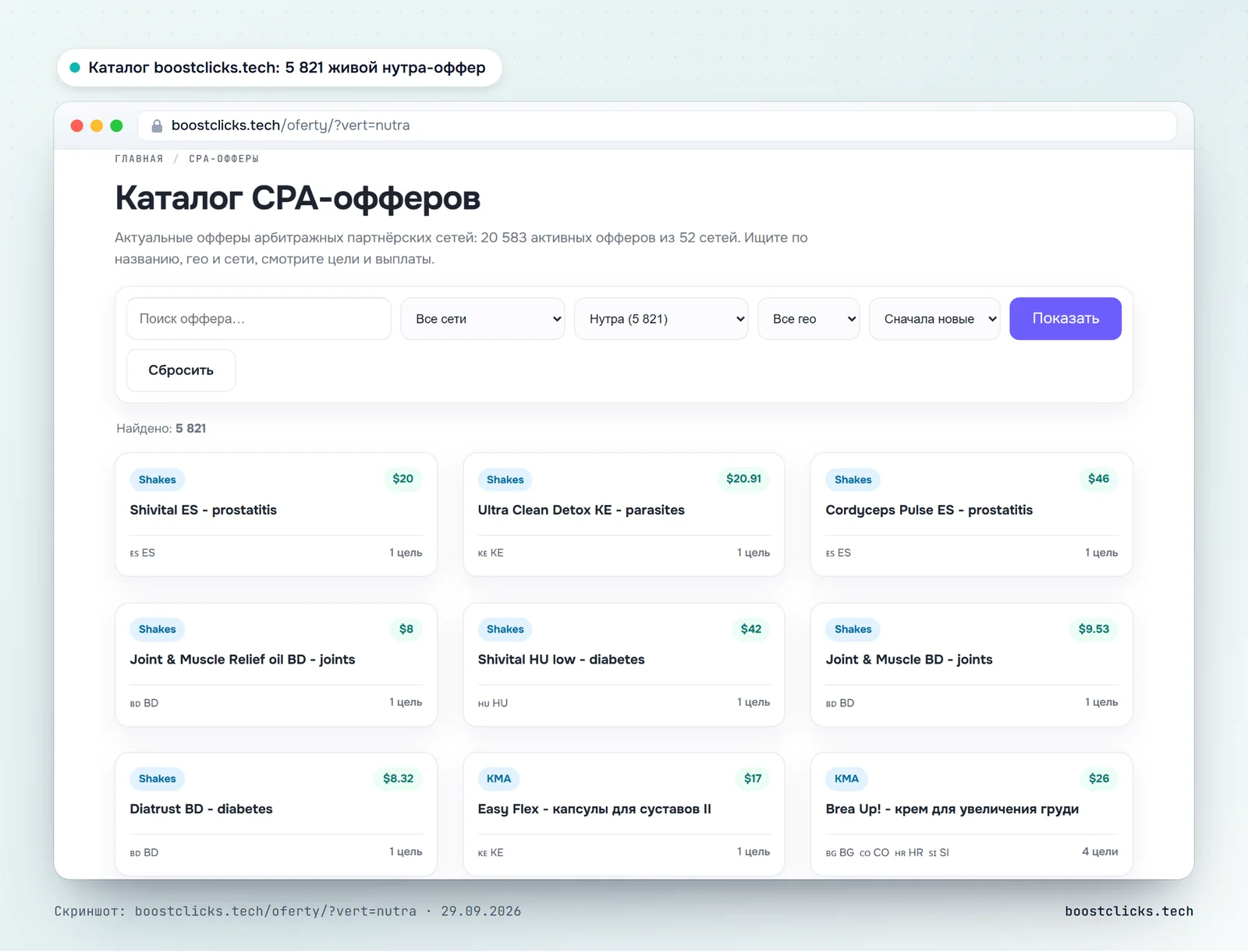
Task: Click the $17 payout badge
Action: pyautogui.click(x=753, y=779)
